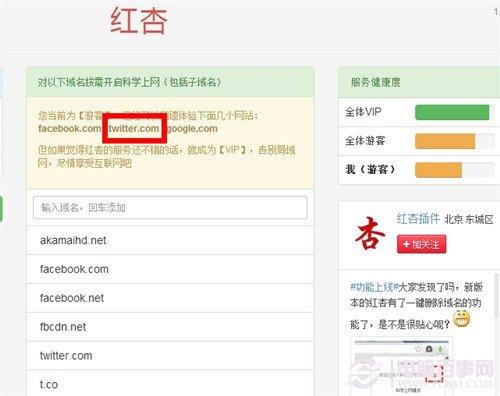Click the +加关注 follow button
Viewport: 500px width, 396px height.
click(x=421, y=244)
